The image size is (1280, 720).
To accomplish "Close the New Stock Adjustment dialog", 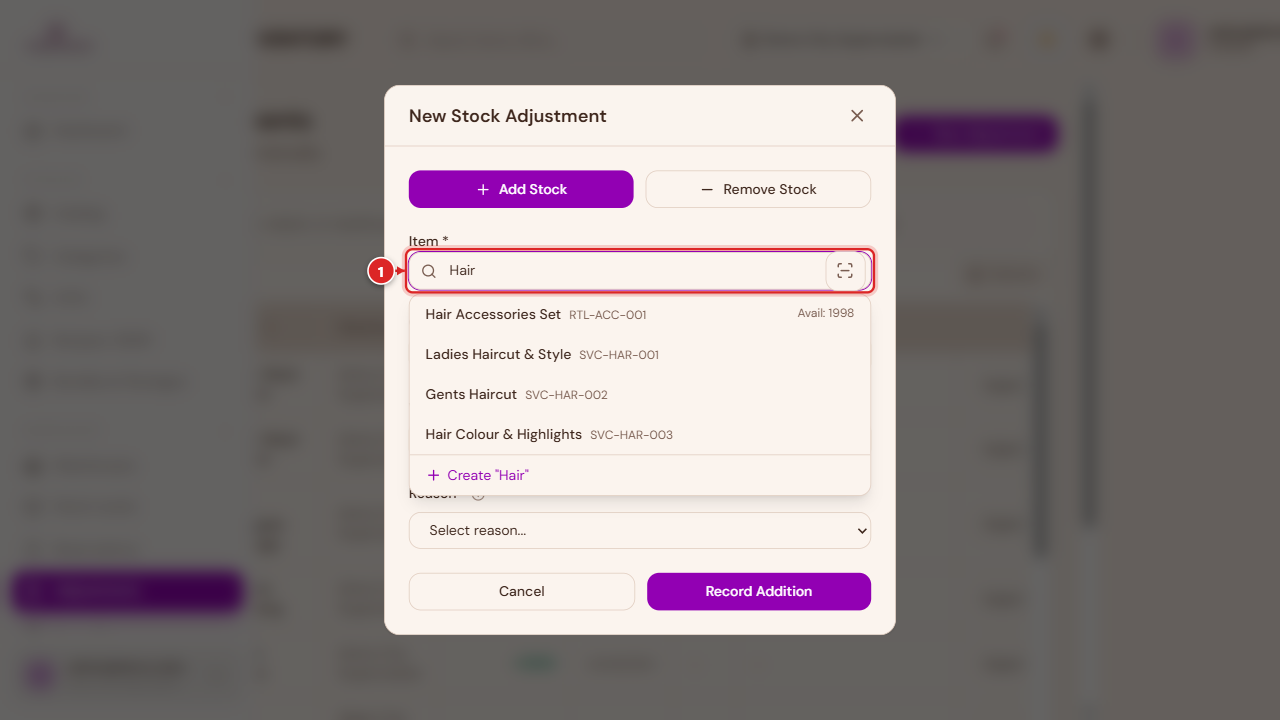I will click(857, 116).
